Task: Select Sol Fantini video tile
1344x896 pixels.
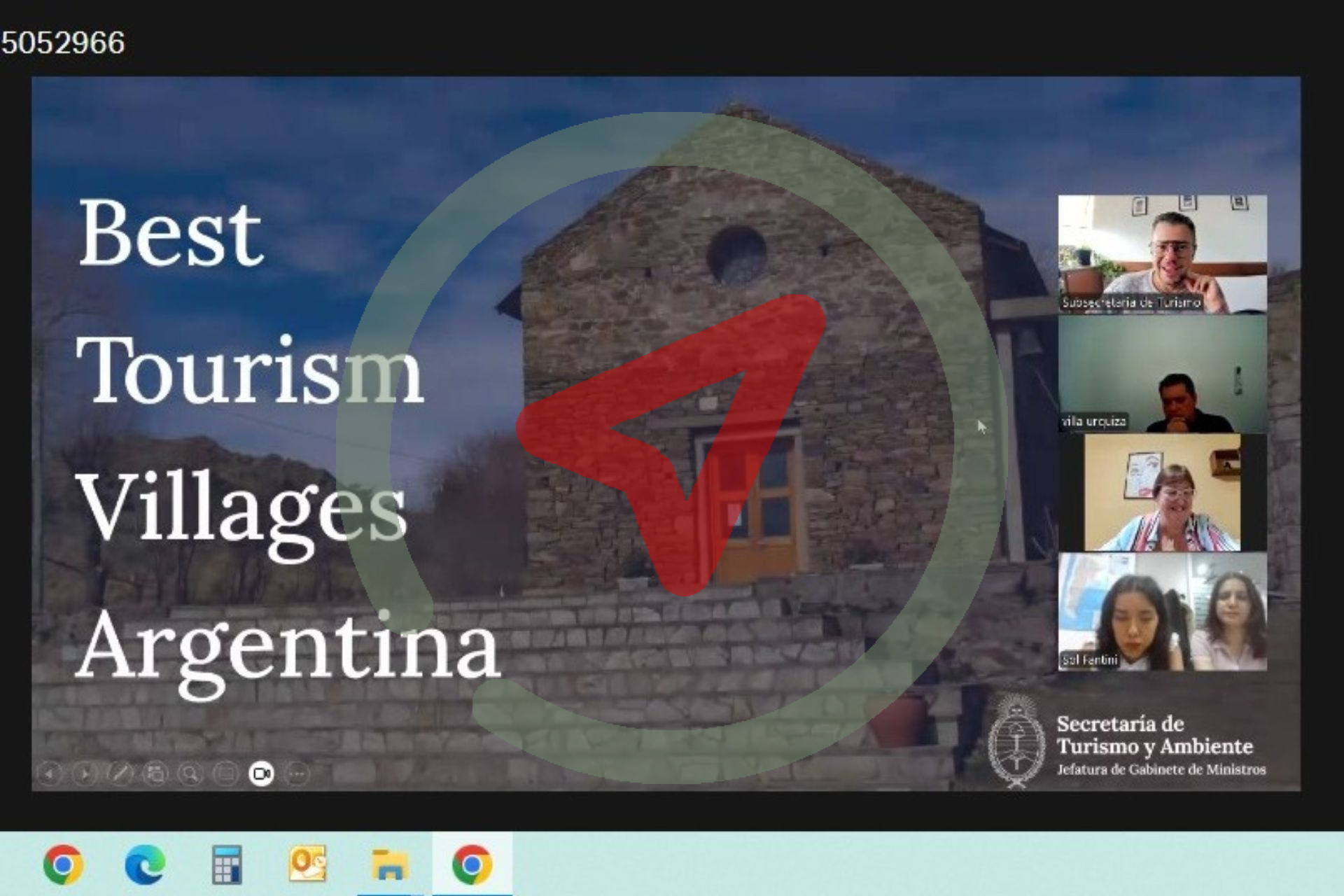Action: [1162, 612]
